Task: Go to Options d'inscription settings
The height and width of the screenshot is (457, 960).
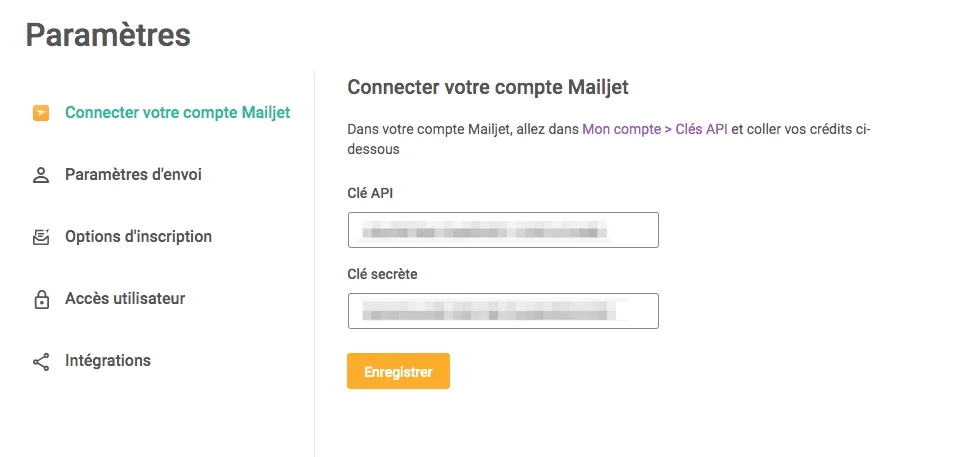Action: pos(138,236)
